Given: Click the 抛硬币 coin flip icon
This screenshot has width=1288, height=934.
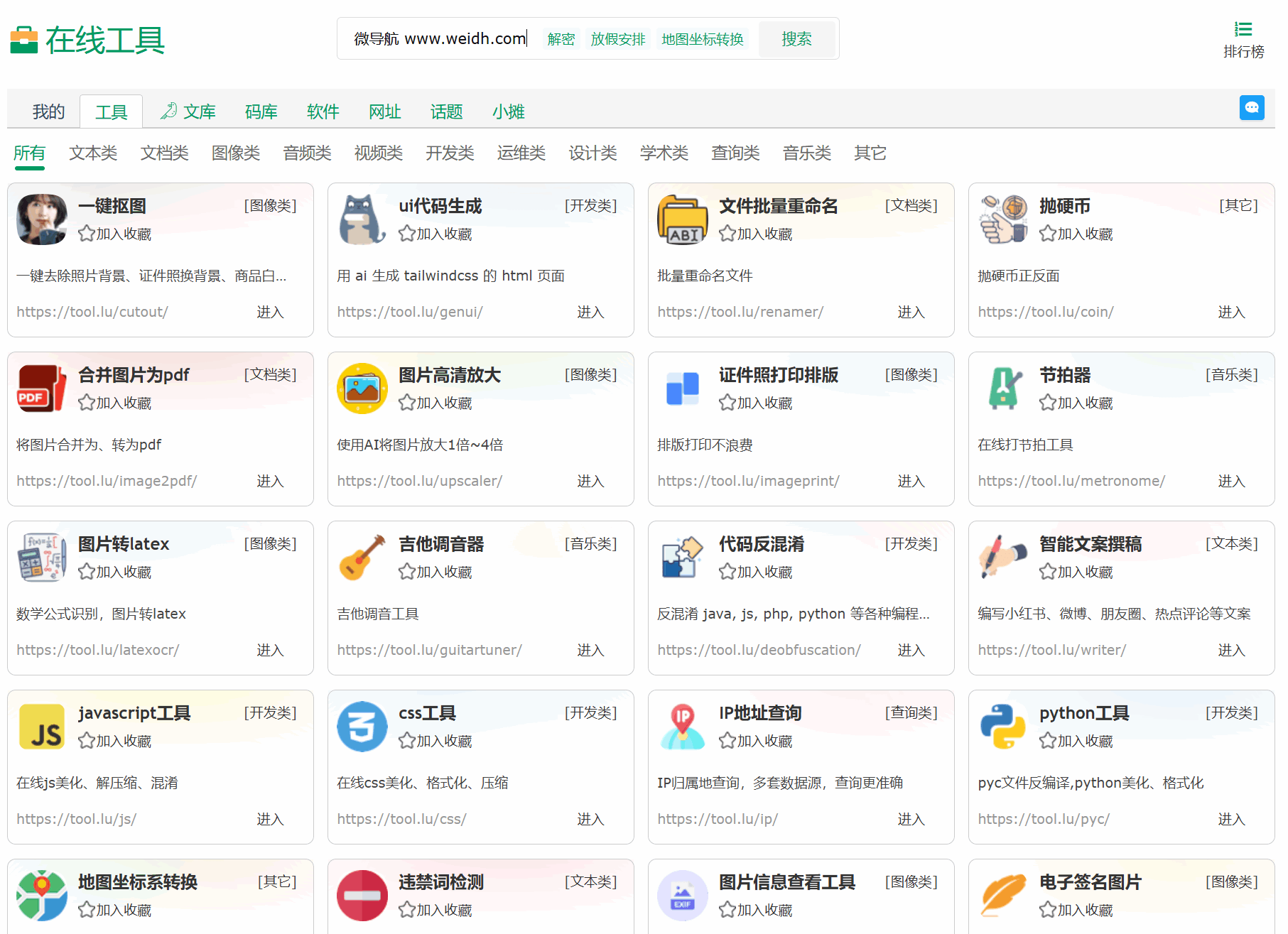Looking at the screenshot, I should pos(1003,219).
